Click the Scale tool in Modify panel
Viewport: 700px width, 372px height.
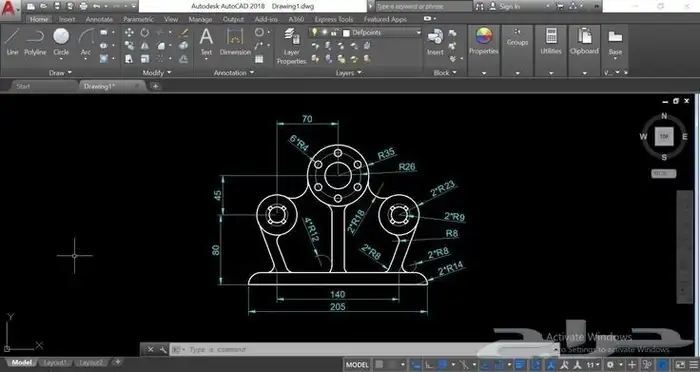click(145, 59)
